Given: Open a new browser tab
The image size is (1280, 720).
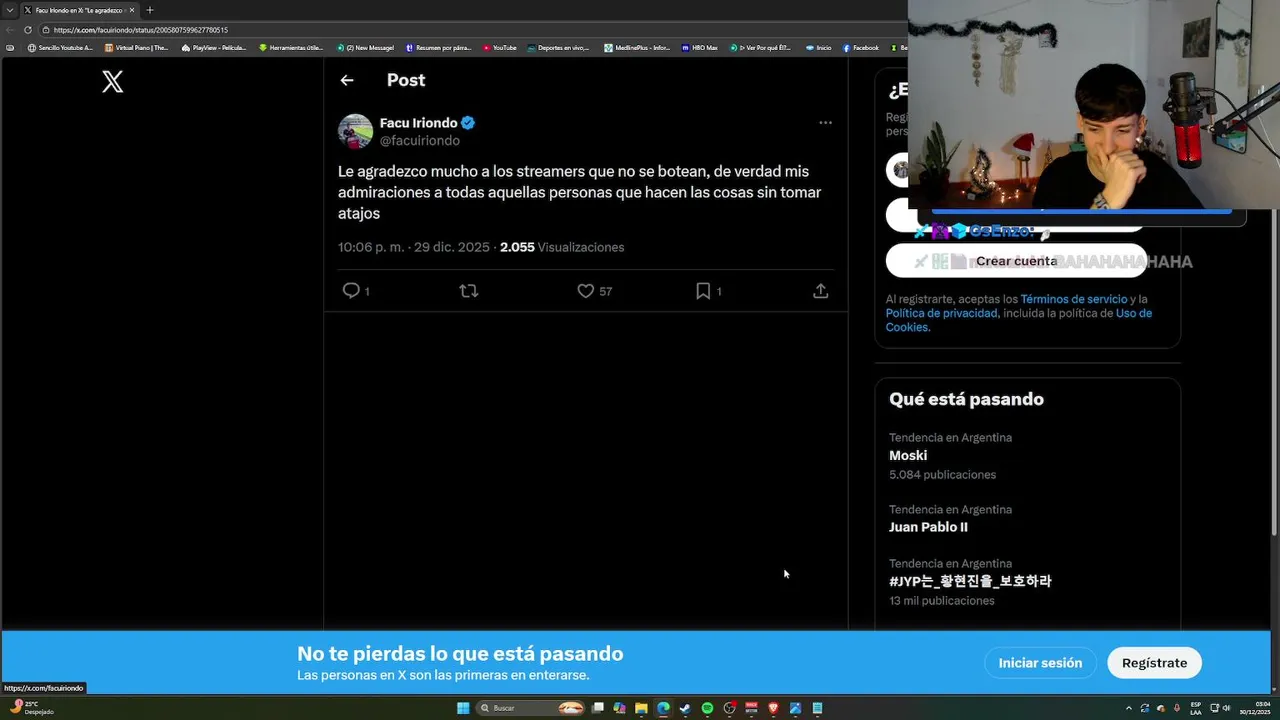Looking at the screenshot, I should 150,10.
